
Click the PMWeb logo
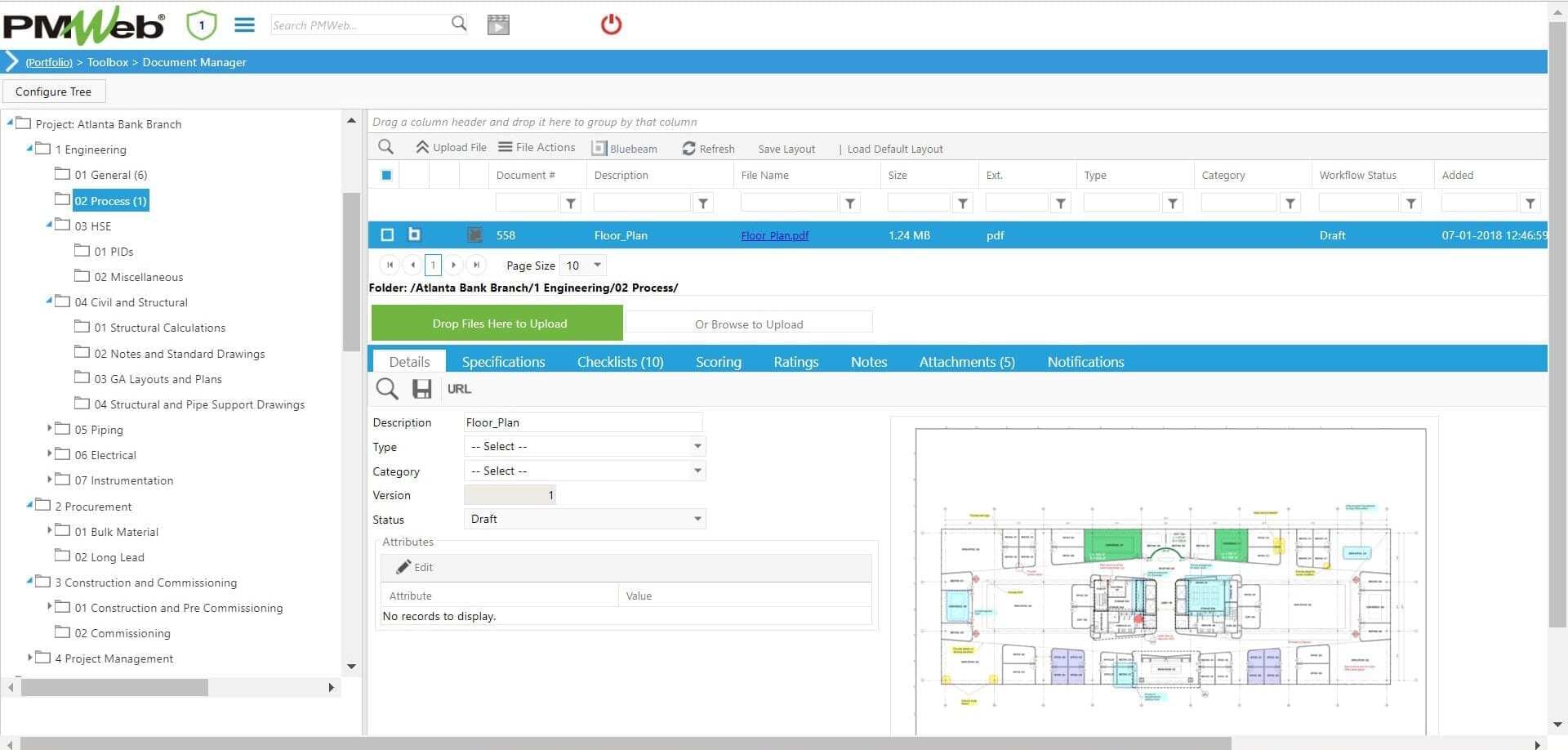coord(83,25)
